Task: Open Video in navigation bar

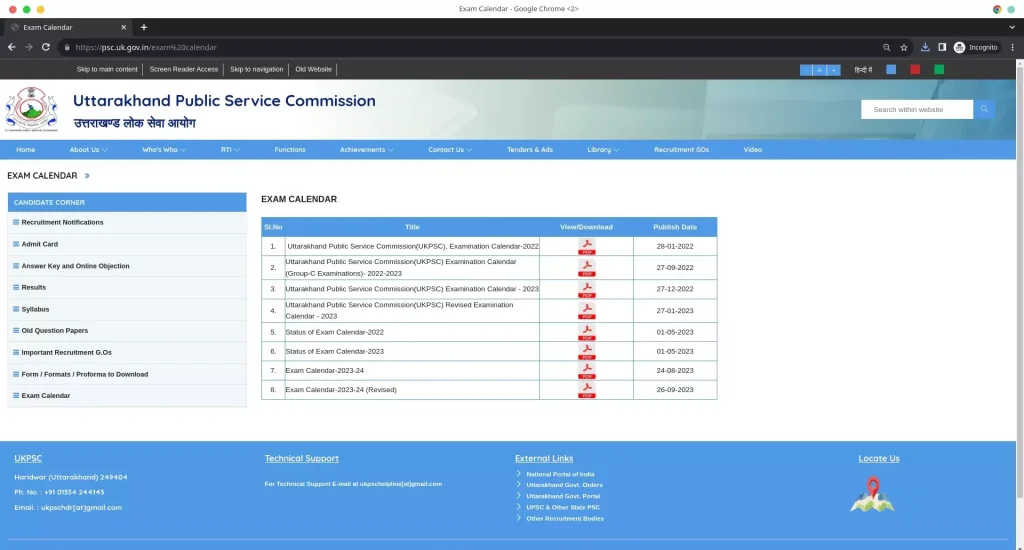Action: click(752, 150)
